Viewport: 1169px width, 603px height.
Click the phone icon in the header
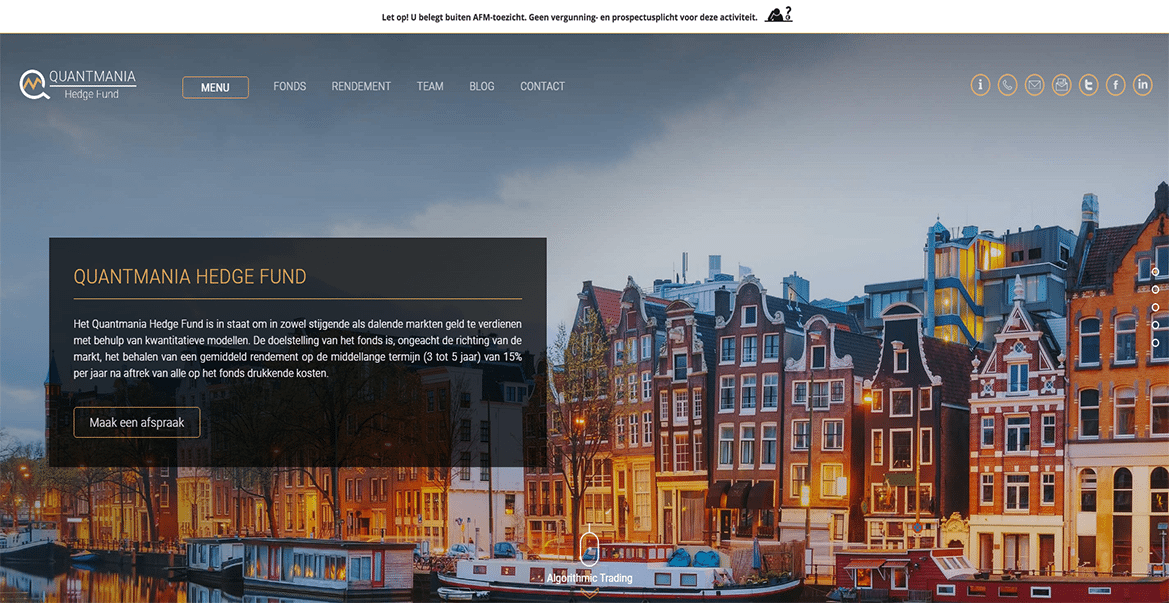(x=1007, y=85)
